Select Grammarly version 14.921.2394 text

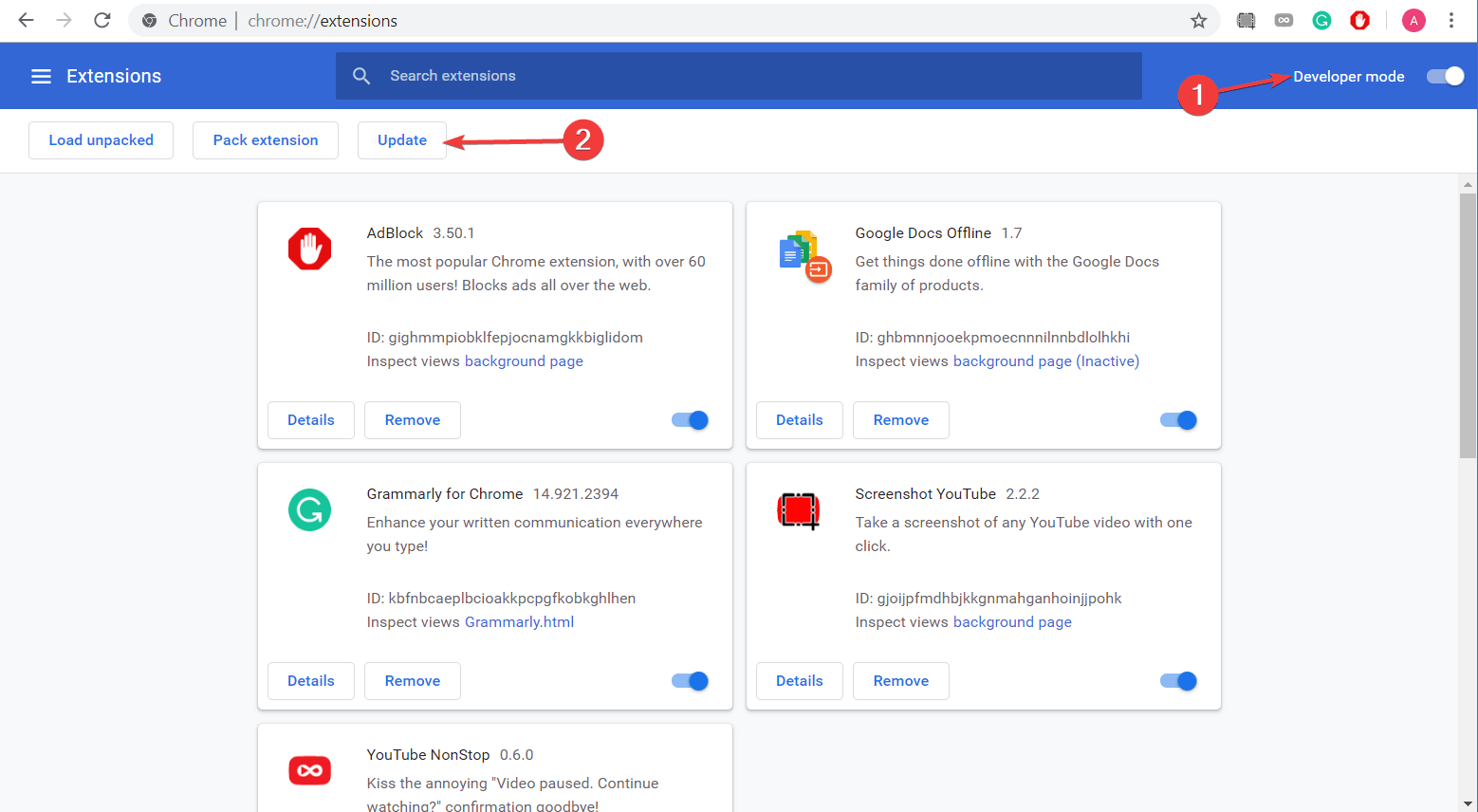tap(576, 494)
